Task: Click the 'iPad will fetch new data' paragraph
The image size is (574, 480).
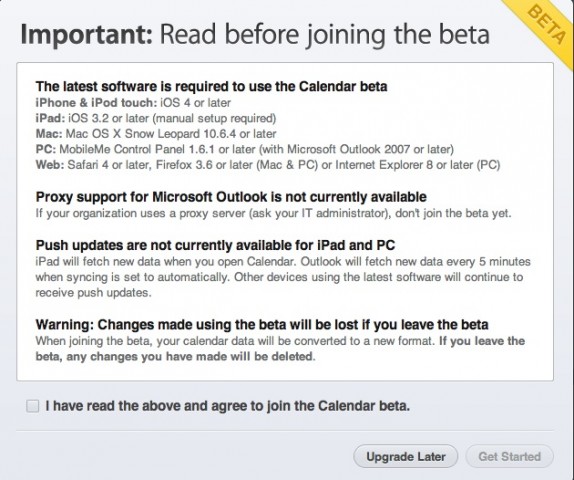Action: point(283,277)
